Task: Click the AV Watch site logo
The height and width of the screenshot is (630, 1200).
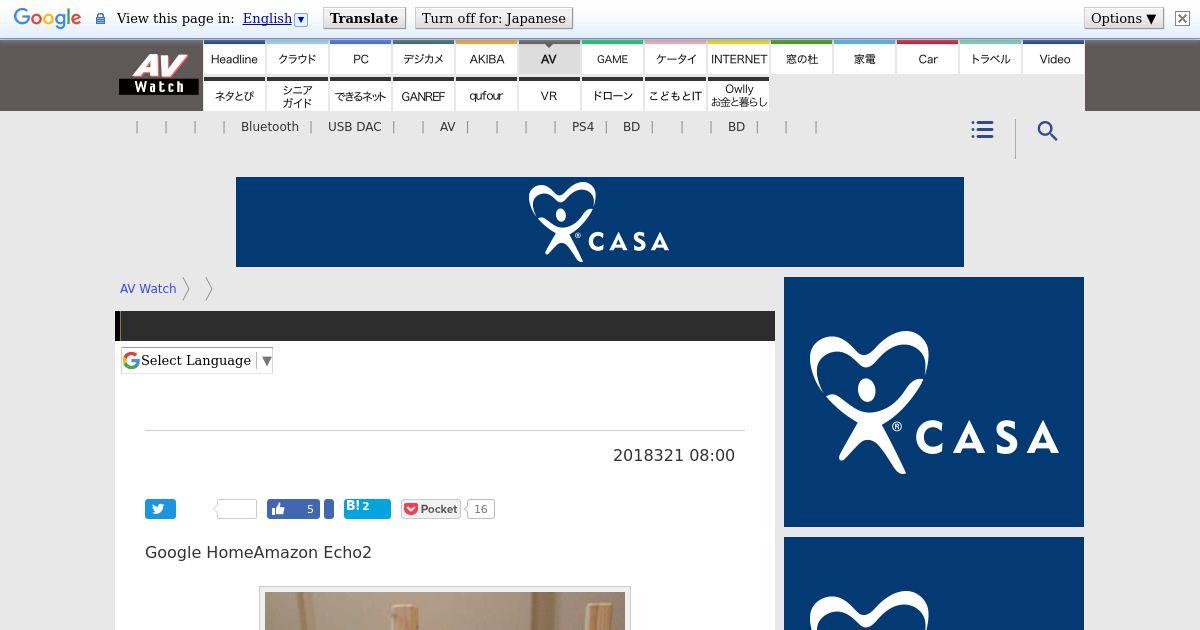Action: 159,75
